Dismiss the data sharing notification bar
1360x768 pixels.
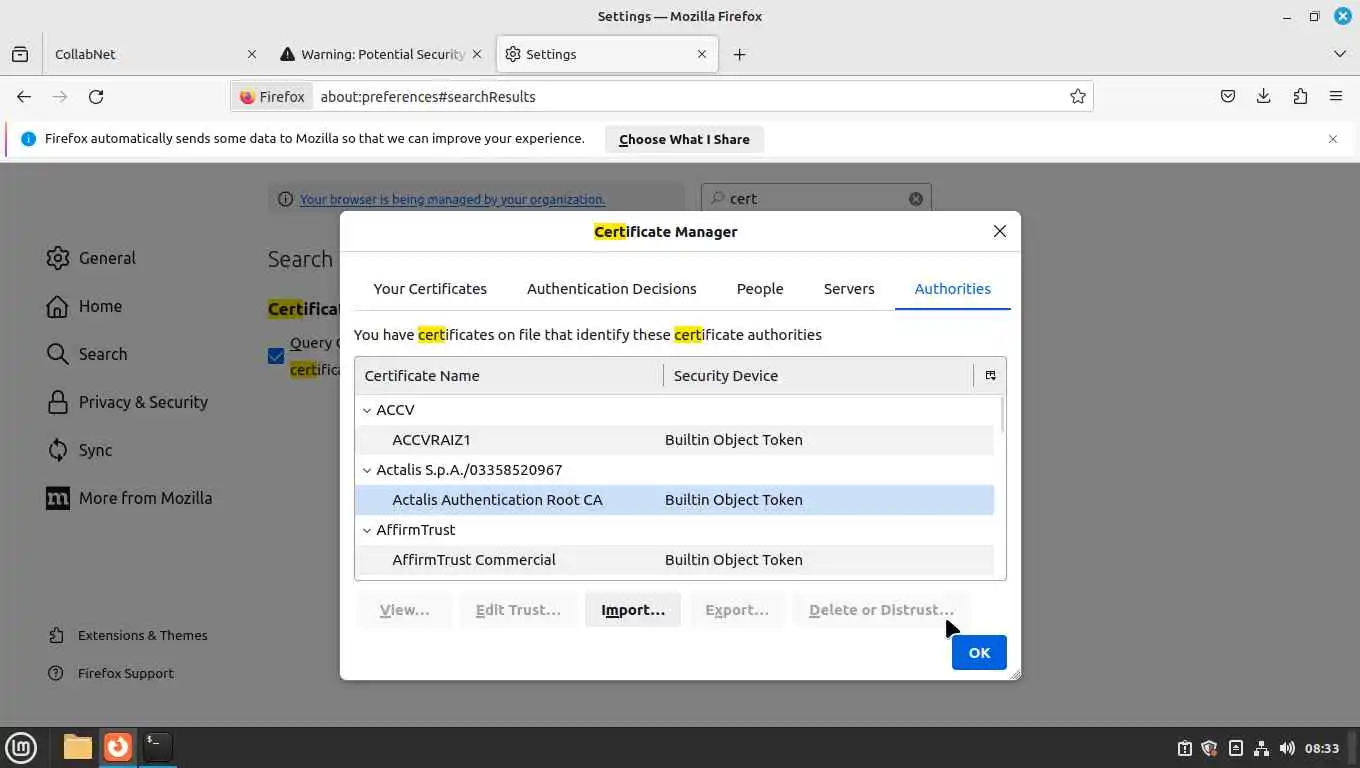[x=1332, y=139]
